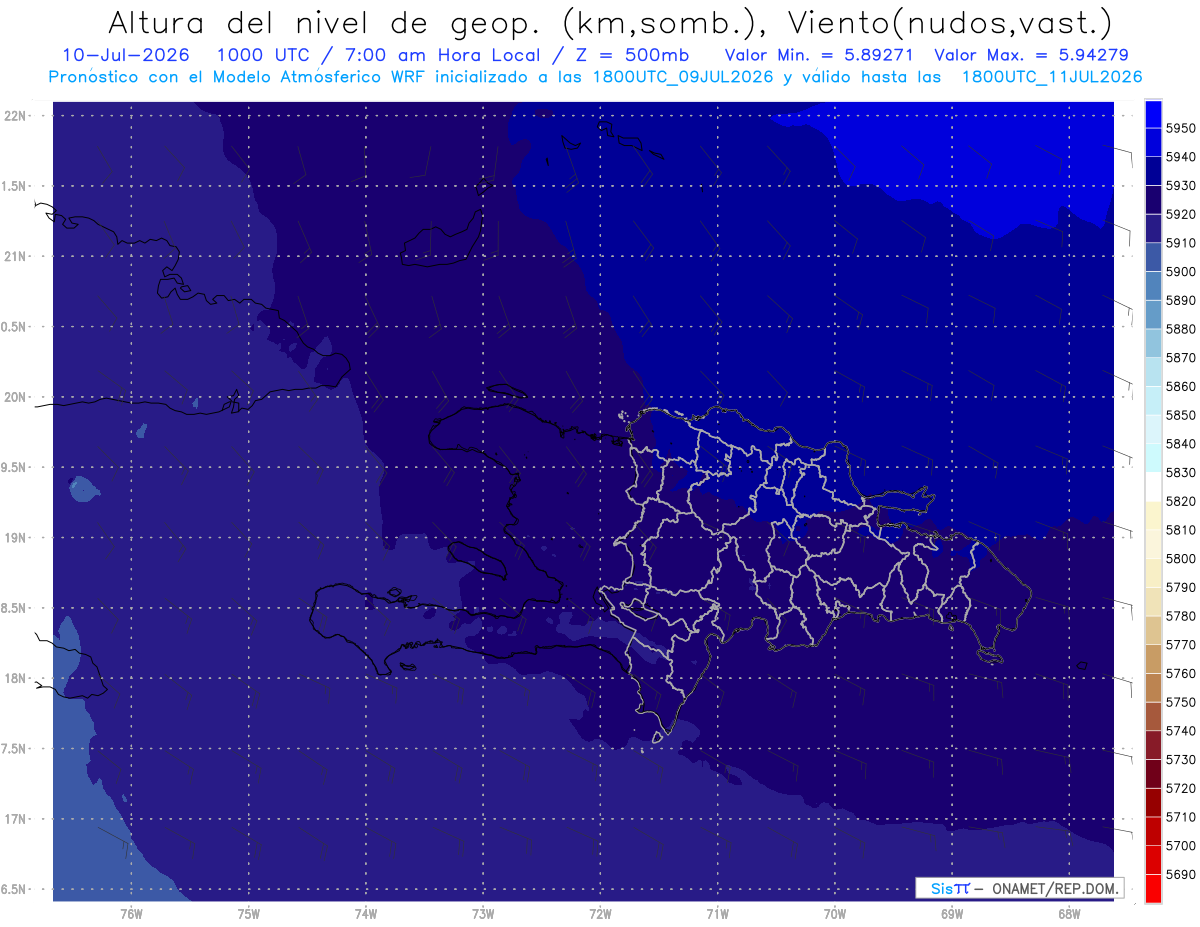Click legend value "5800"

click(1180, 558)
